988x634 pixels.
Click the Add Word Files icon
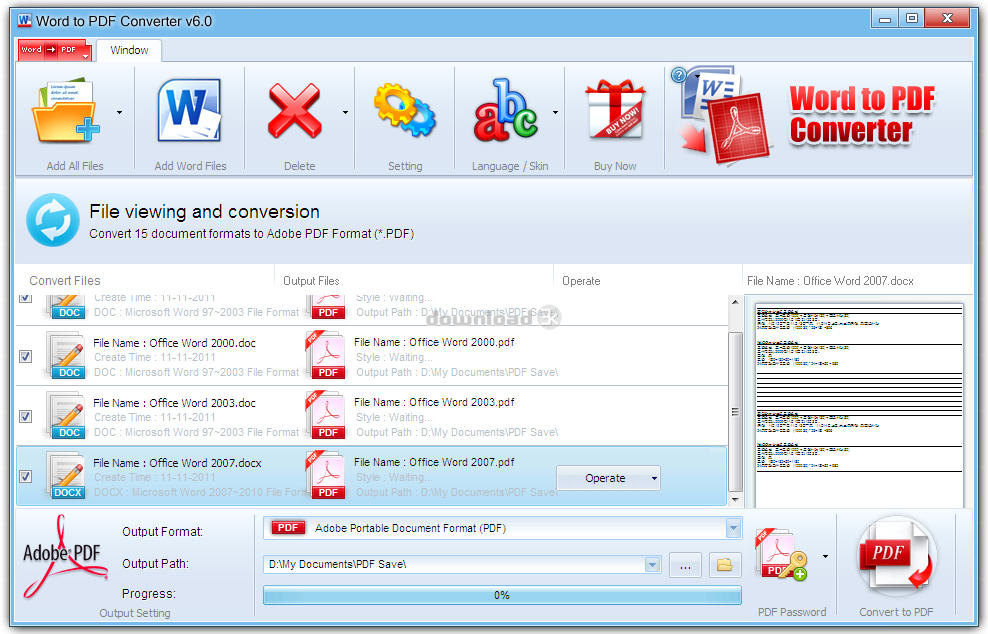point(189,110)
